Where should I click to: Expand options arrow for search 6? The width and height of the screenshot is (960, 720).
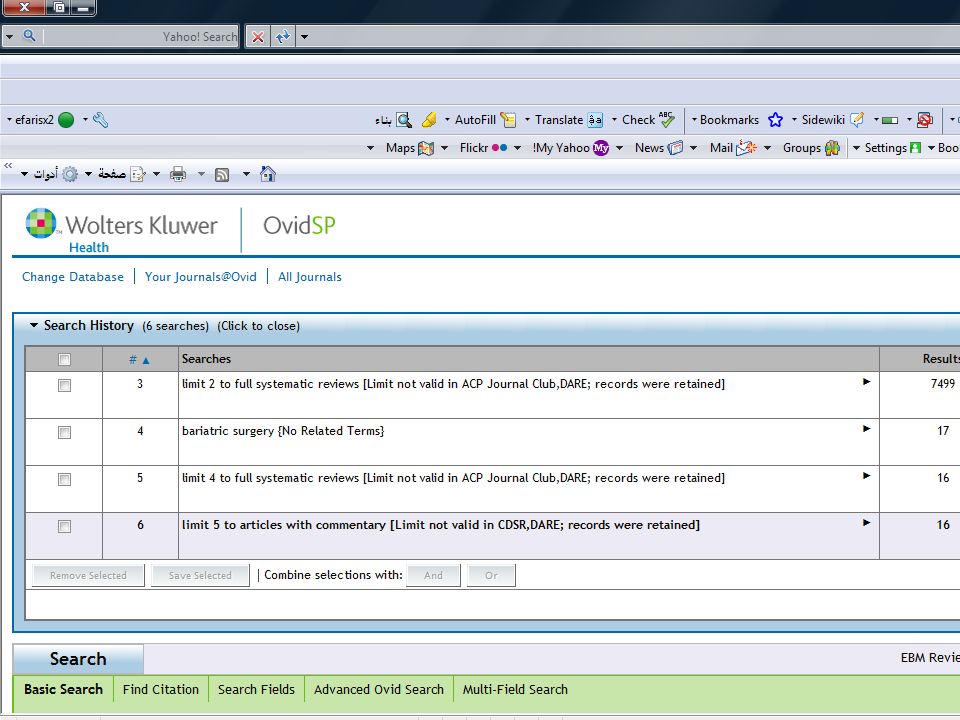coord(866,522)
